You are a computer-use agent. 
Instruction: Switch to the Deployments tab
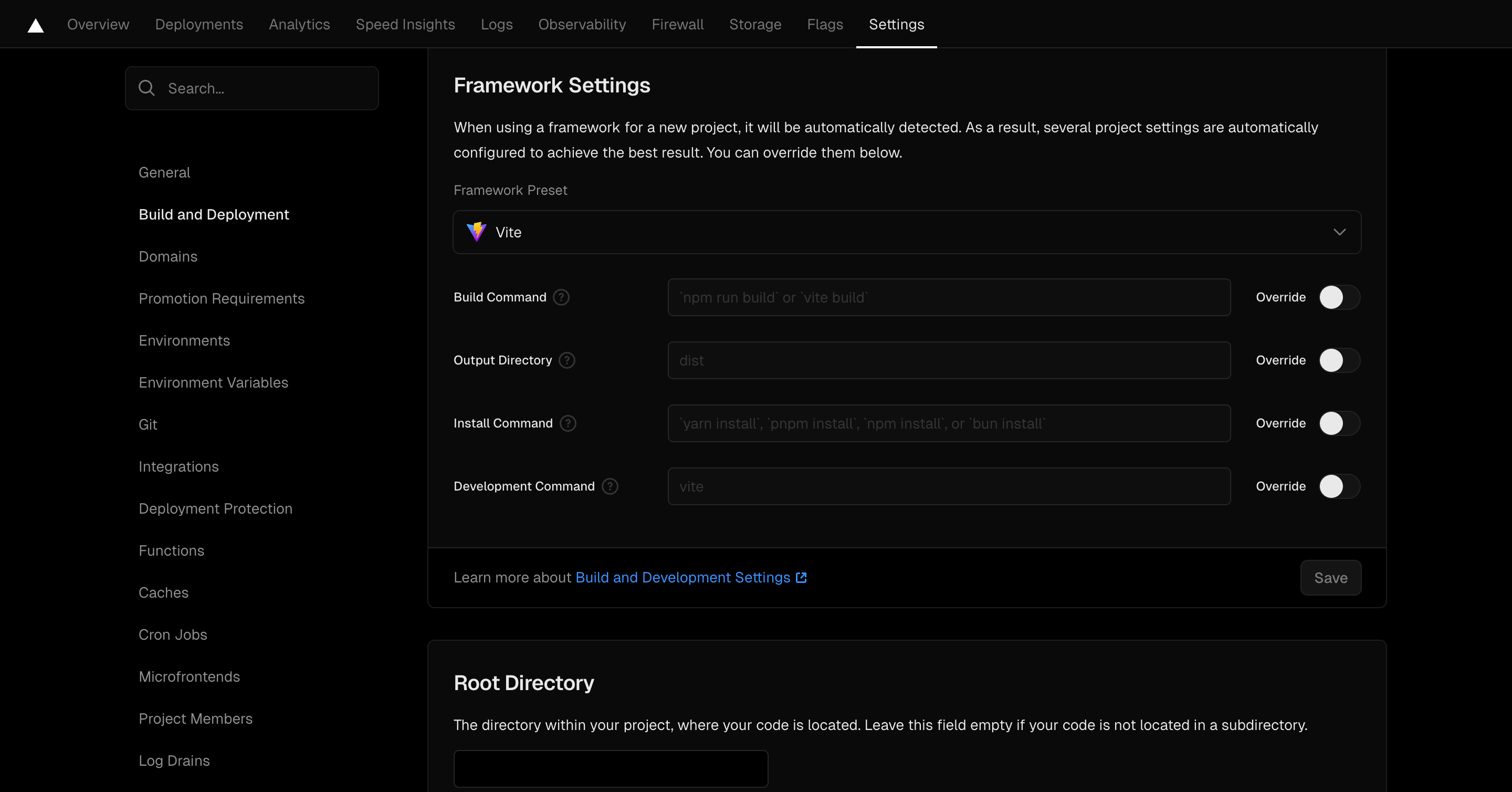(199, 24)
